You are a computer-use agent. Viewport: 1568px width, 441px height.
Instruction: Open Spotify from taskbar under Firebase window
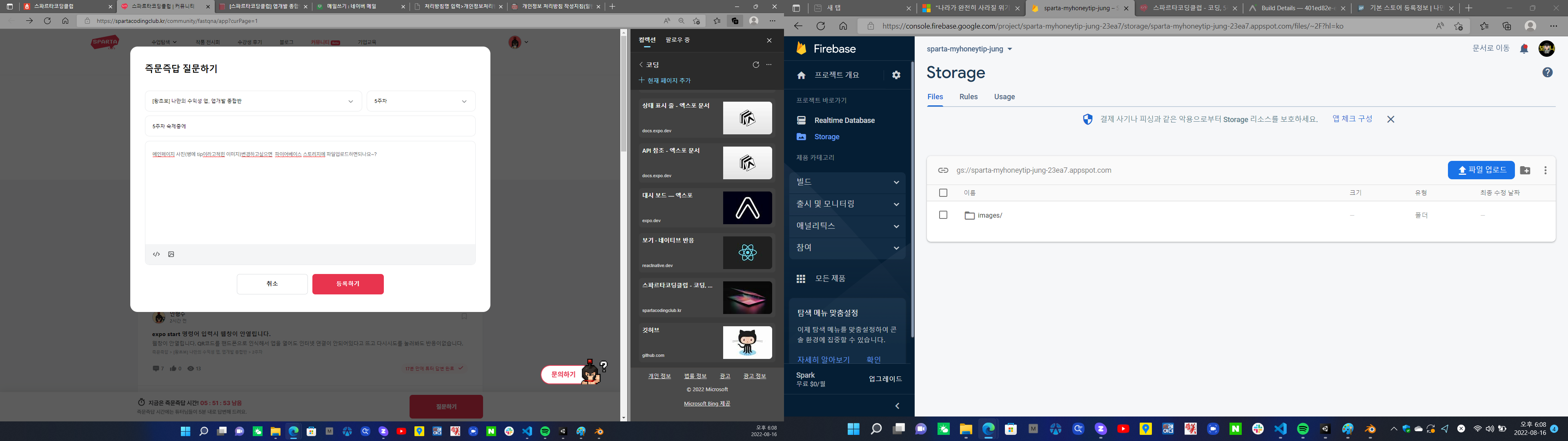[1303, 429]
